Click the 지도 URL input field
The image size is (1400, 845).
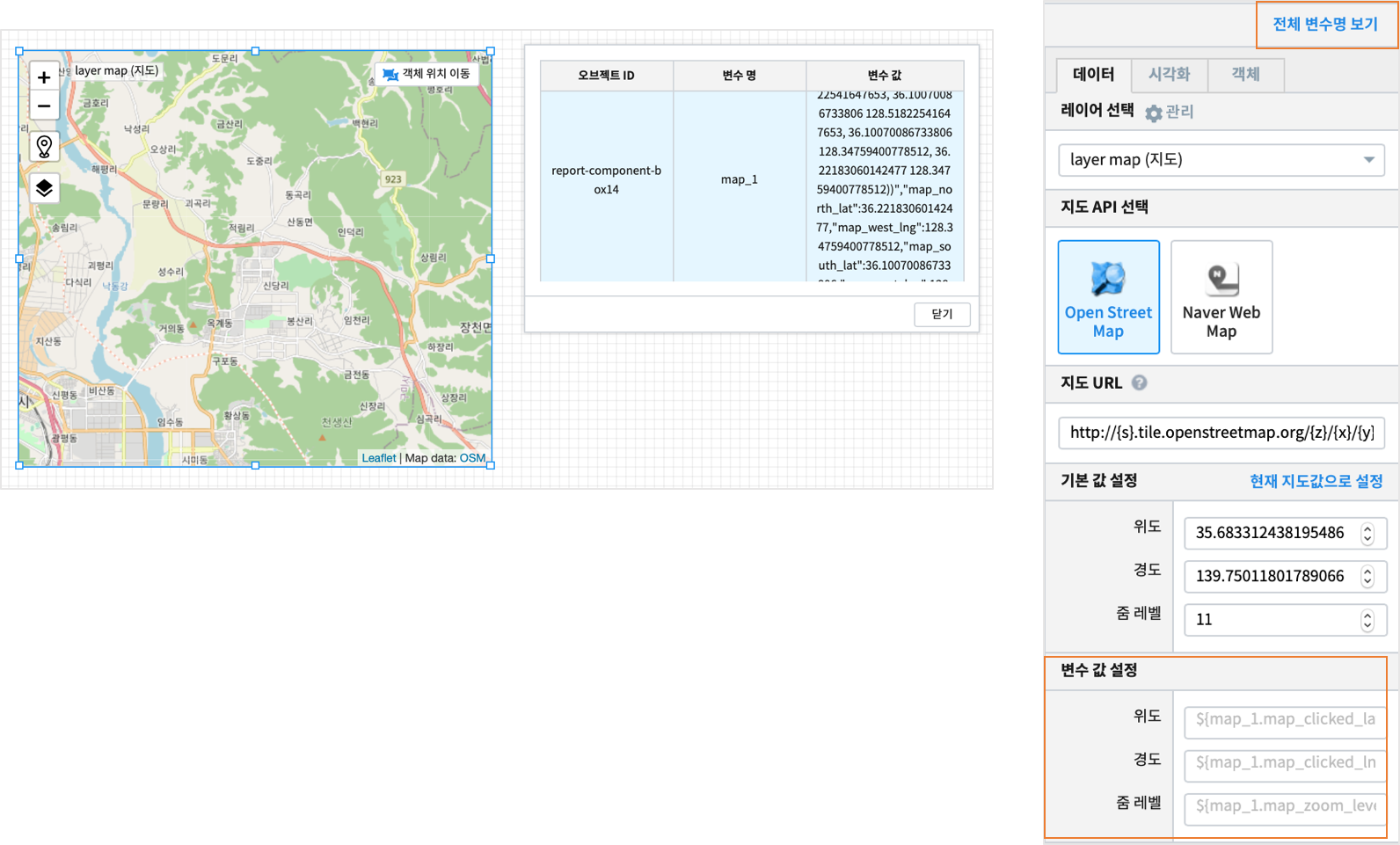1221,433
